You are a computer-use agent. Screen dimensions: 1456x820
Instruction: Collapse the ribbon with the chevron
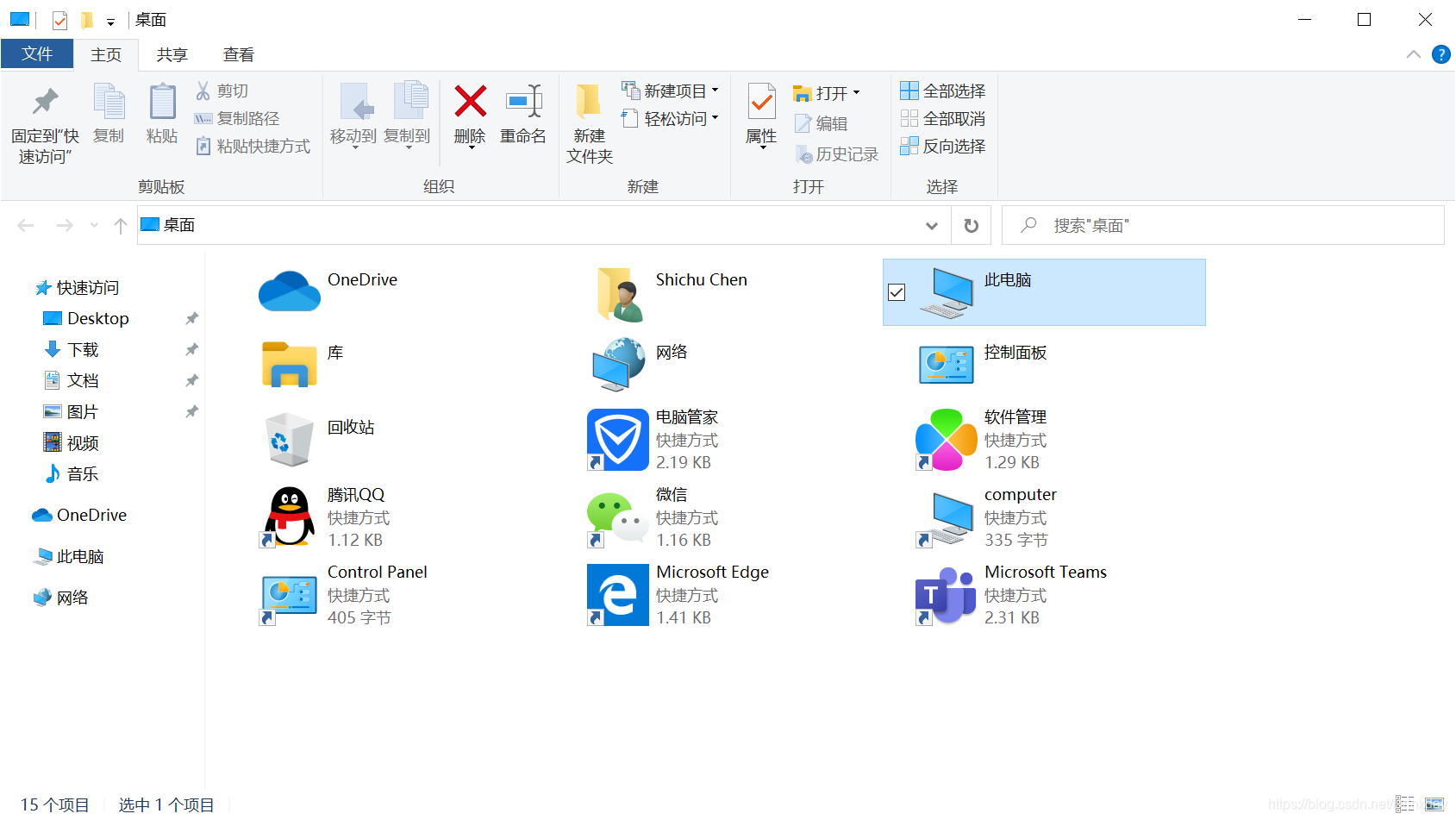pos(1414,54)
